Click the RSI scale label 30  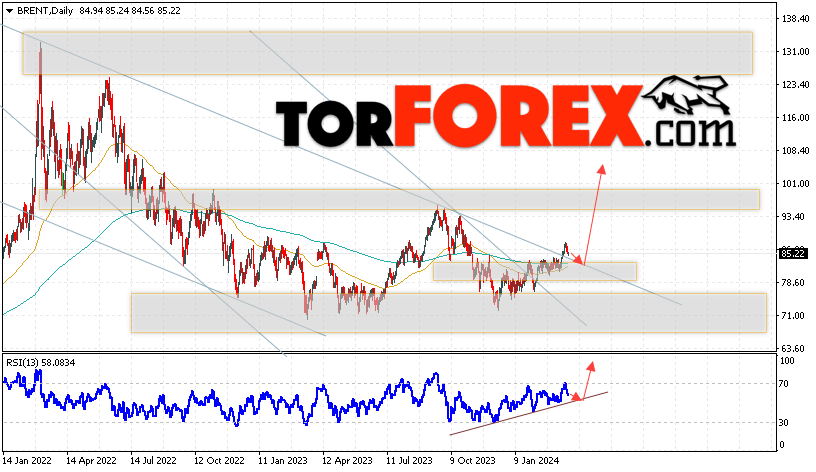click(x=784, y=423)
